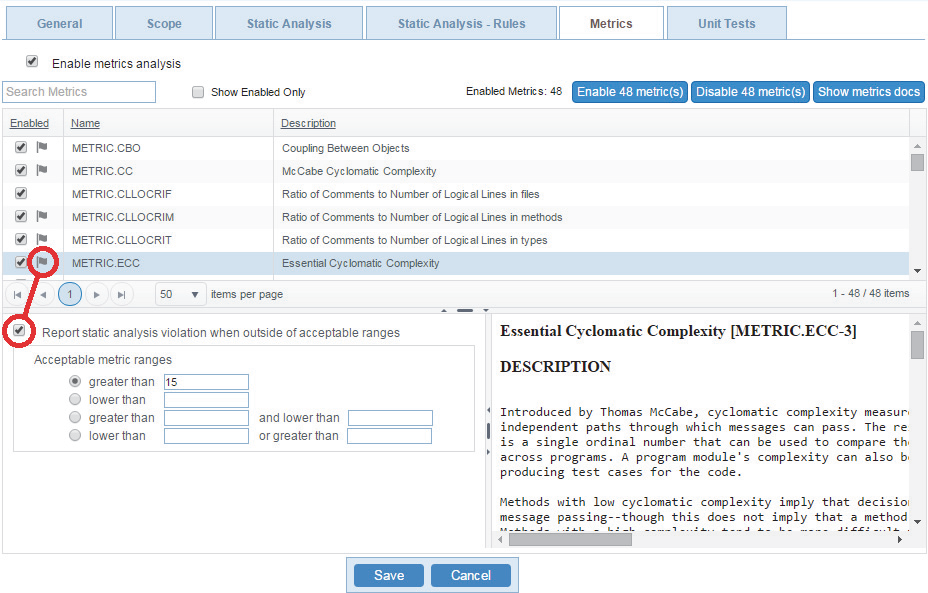Viewport: 928px width, 593px height.
Task: Select the Metrics tab
Action: [x=611, y=23]
